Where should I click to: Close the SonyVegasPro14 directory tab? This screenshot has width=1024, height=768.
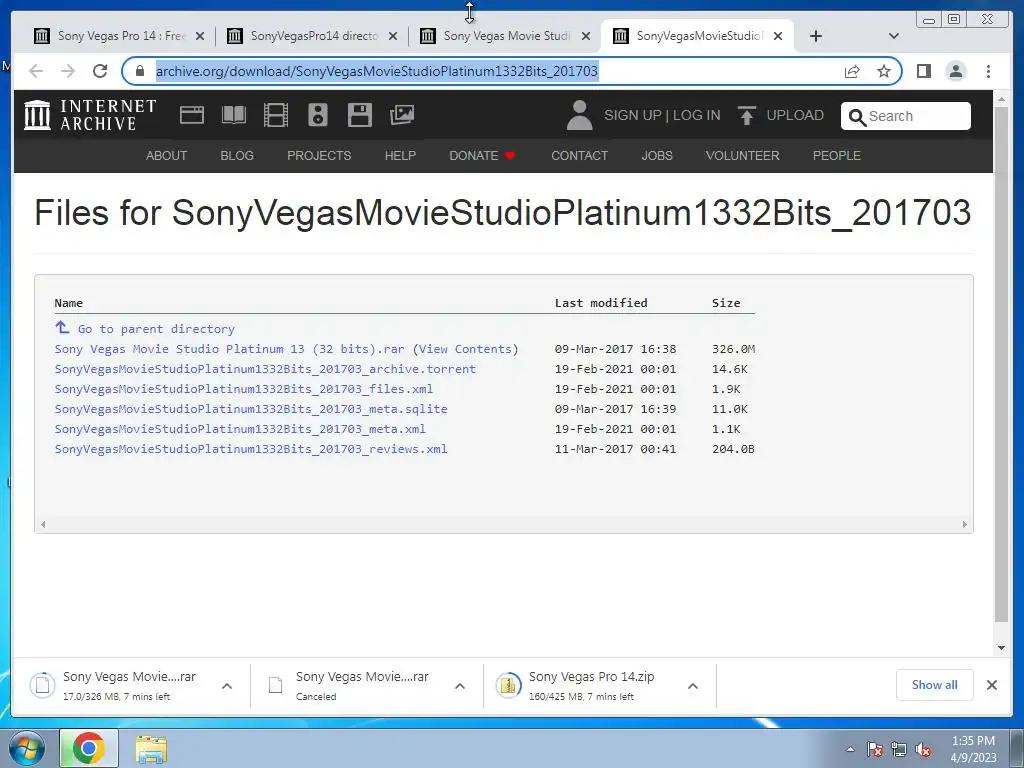(392, 36)
